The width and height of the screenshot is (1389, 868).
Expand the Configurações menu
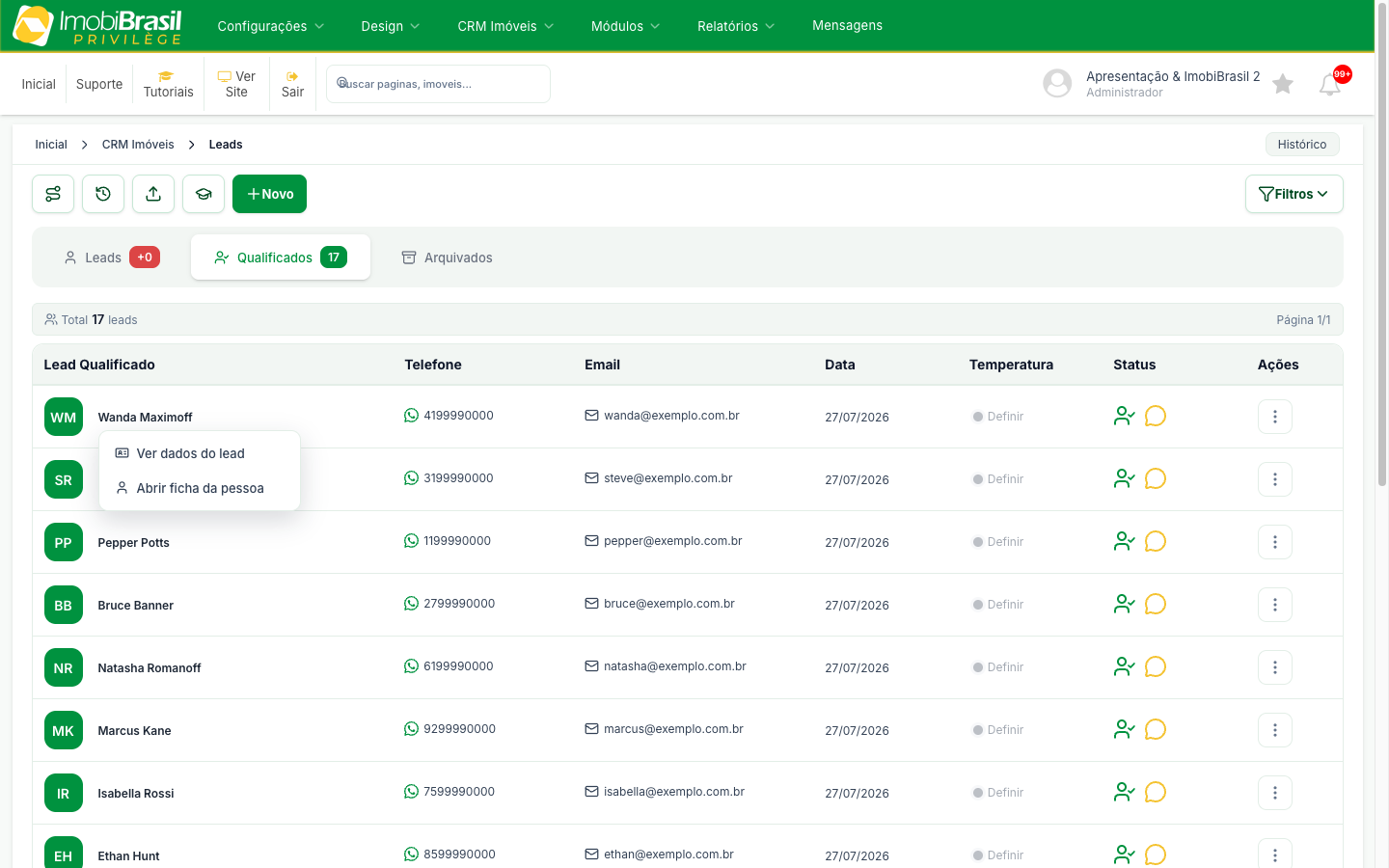(271, 26)
